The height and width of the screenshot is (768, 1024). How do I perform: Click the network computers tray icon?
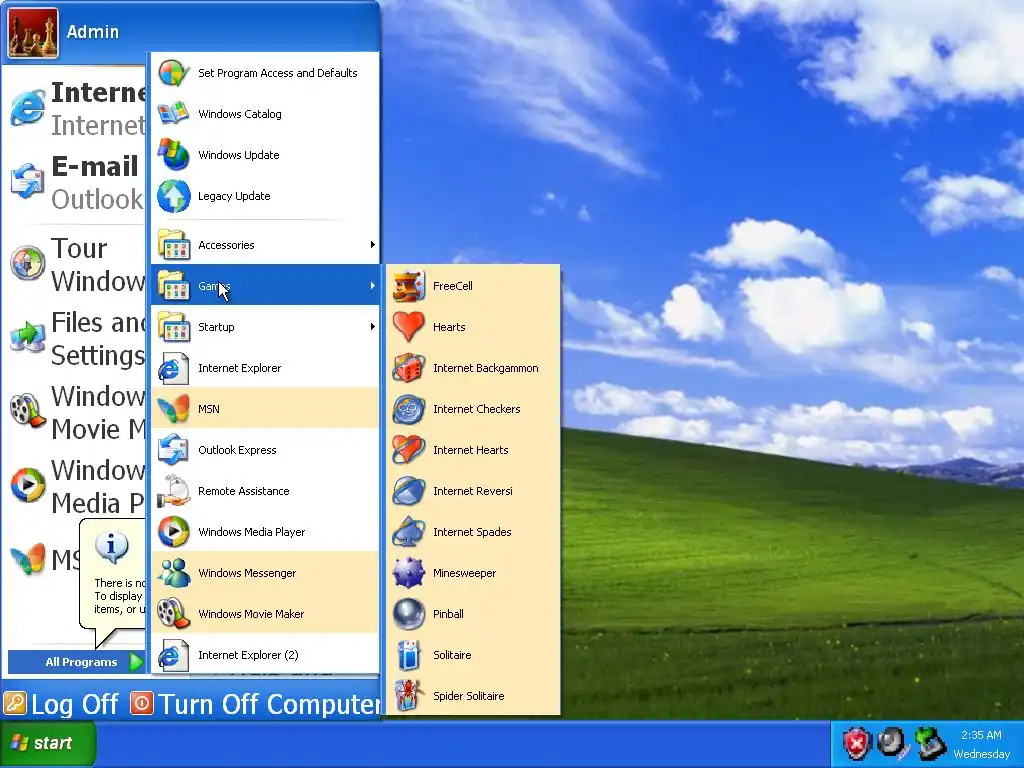[930, 743]
